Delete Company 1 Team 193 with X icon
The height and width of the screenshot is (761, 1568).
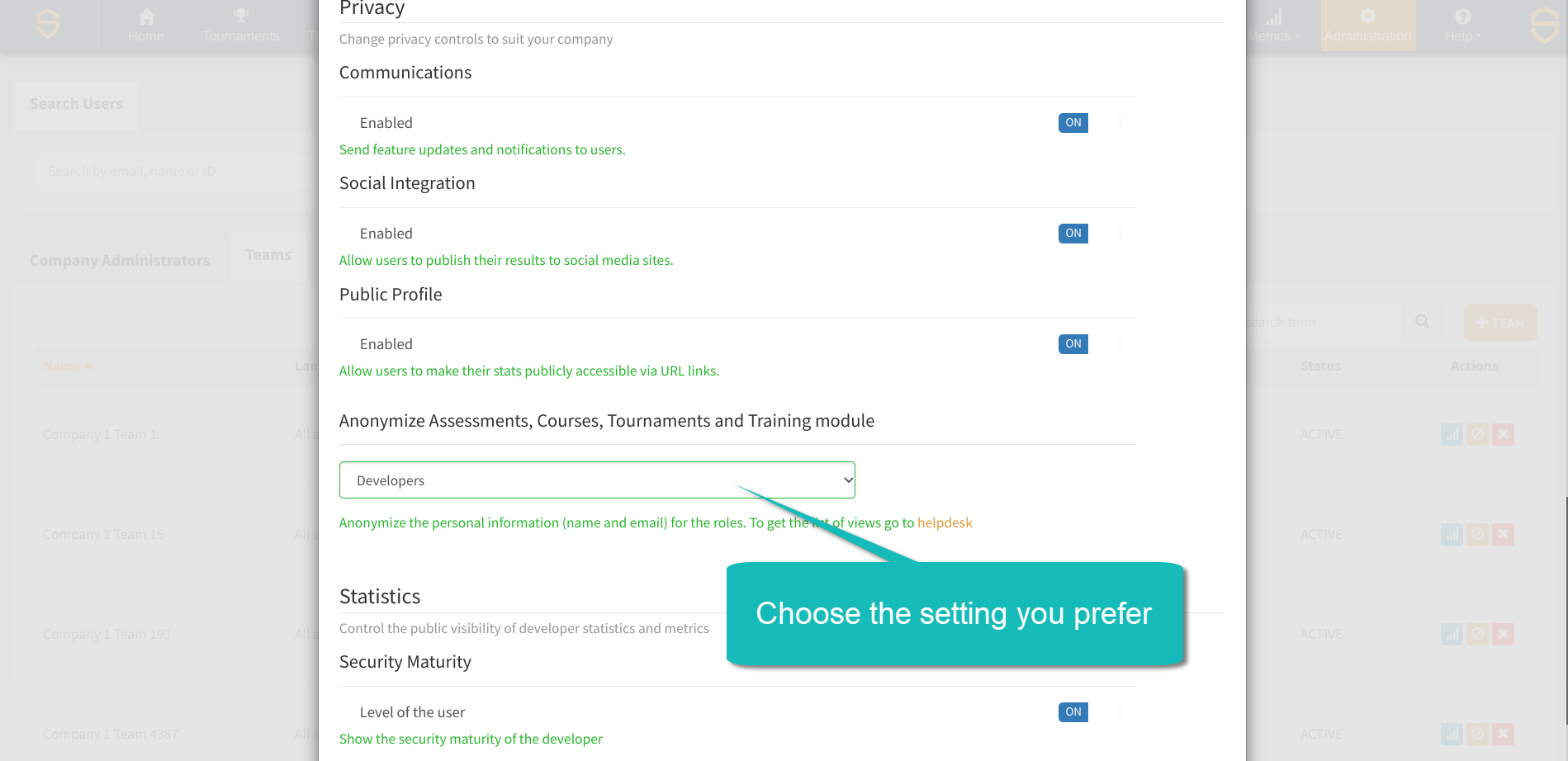click(x=1503, y=635)
